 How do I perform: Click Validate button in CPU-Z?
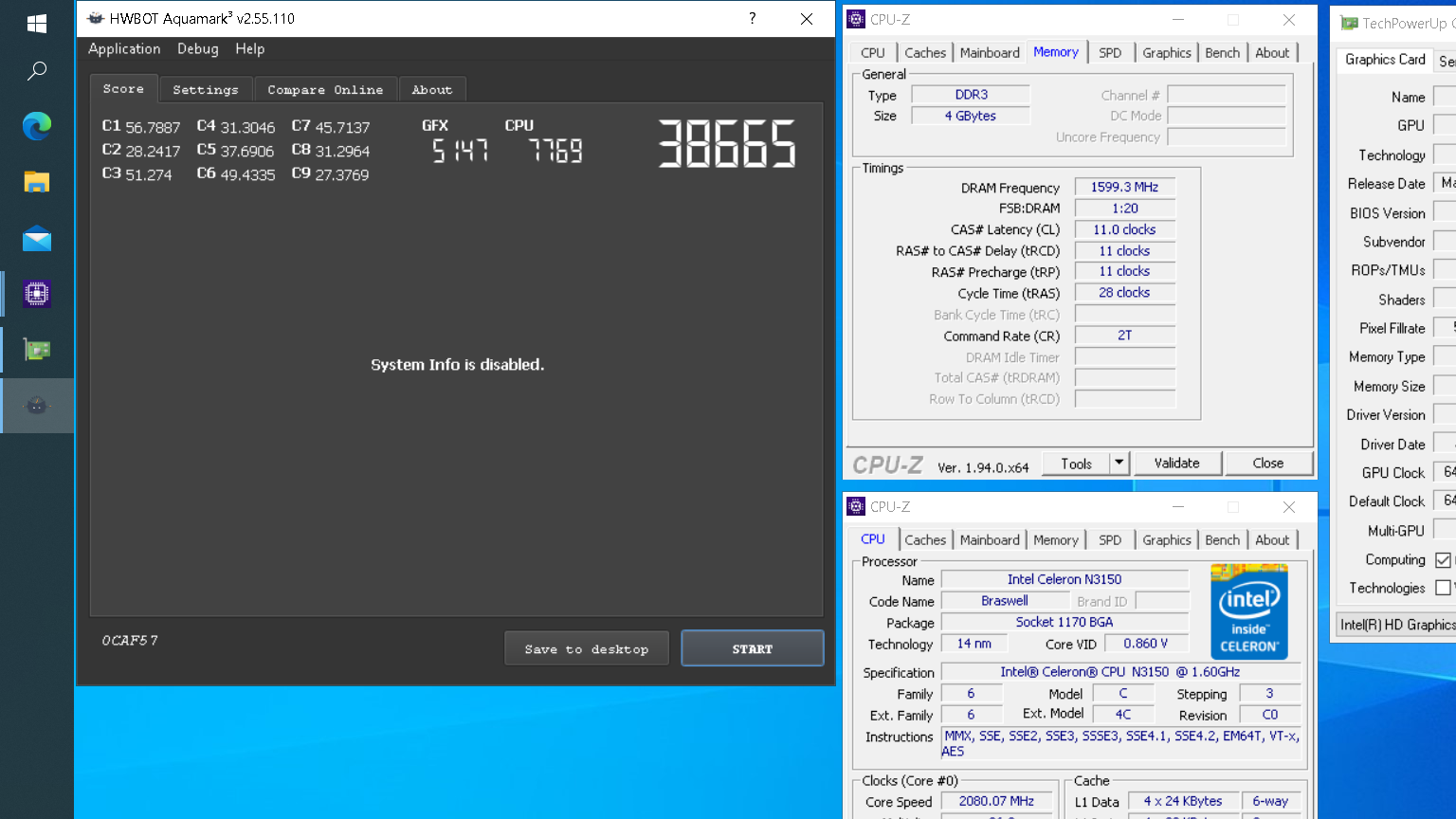[1177, 463]
